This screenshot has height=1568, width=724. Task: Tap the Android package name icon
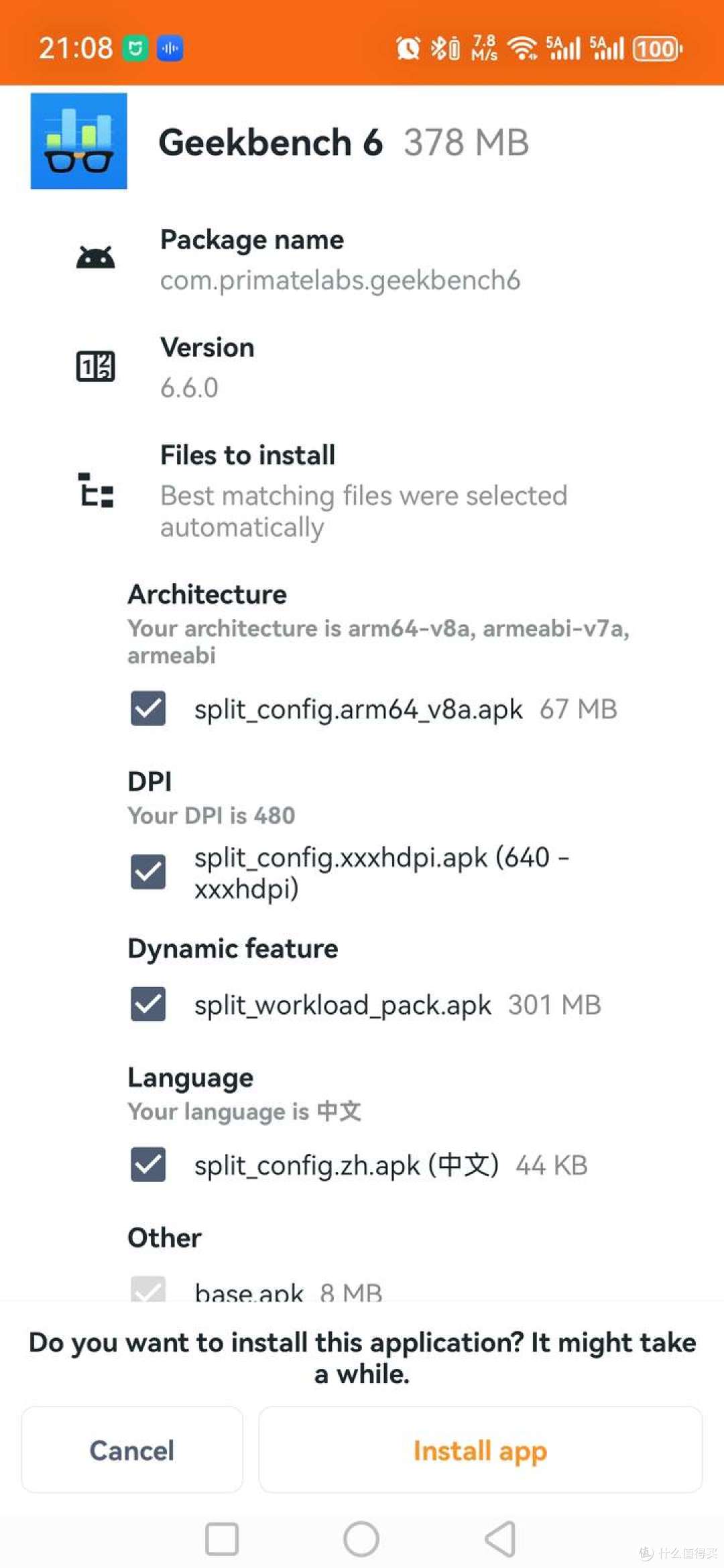coord(95,258)
